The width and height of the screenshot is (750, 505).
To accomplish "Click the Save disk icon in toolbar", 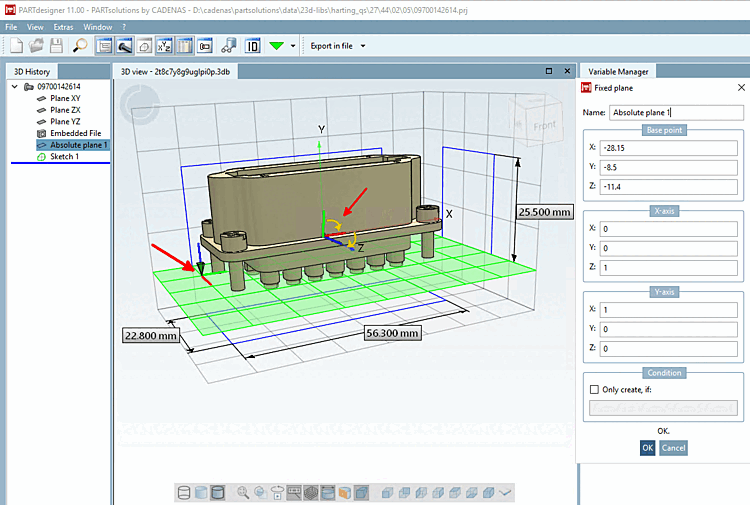I will coord(57,46).
